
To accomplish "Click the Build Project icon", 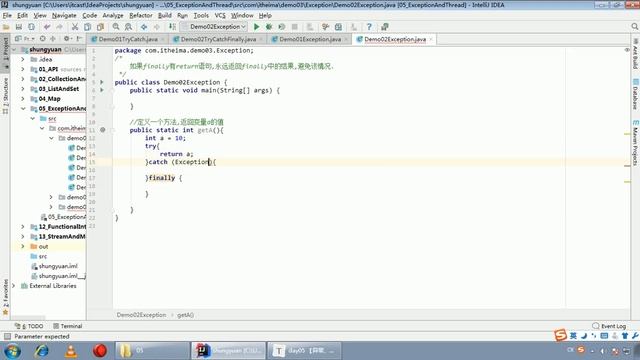I will (172, 27).
